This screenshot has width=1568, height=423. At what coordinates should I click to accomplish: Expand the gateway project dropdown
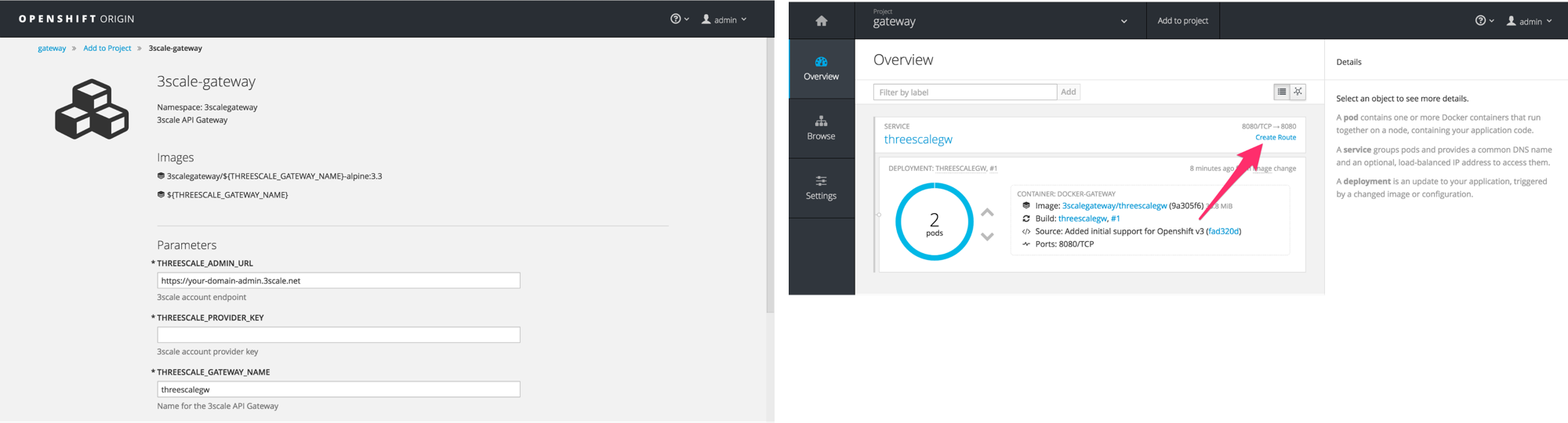(x=1000, y=20)
